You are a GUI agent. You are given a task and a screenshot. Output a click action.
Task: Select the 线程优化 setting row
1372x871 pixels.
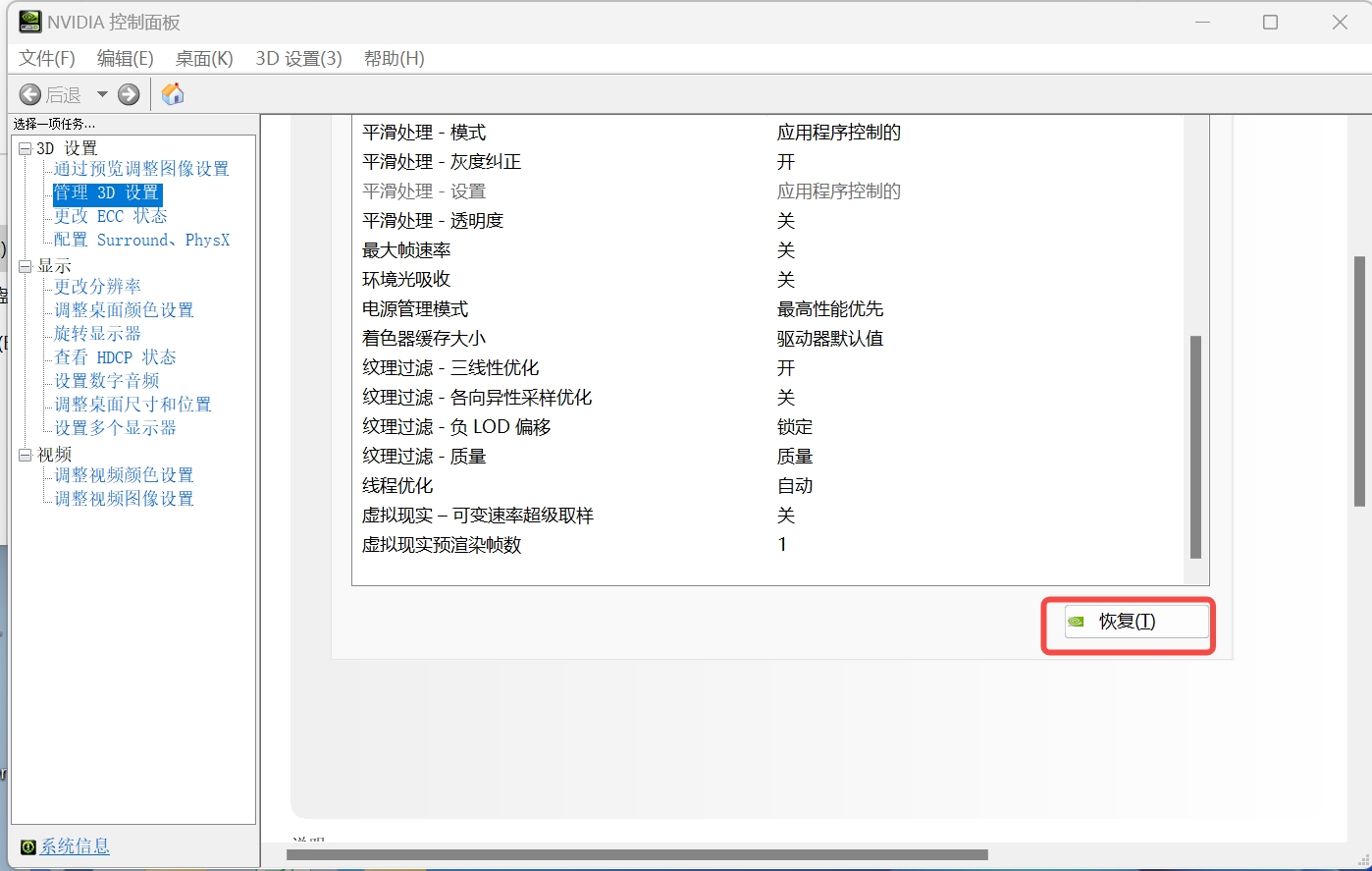[x=768, y=486]
